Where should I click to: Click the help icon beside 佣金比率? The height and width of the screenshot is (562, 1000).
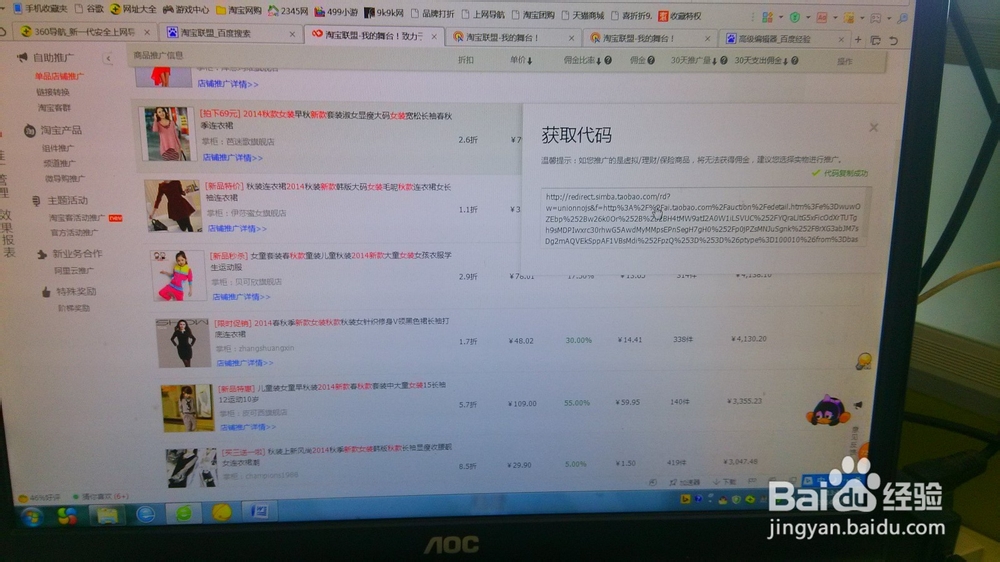tap(608, 61)
